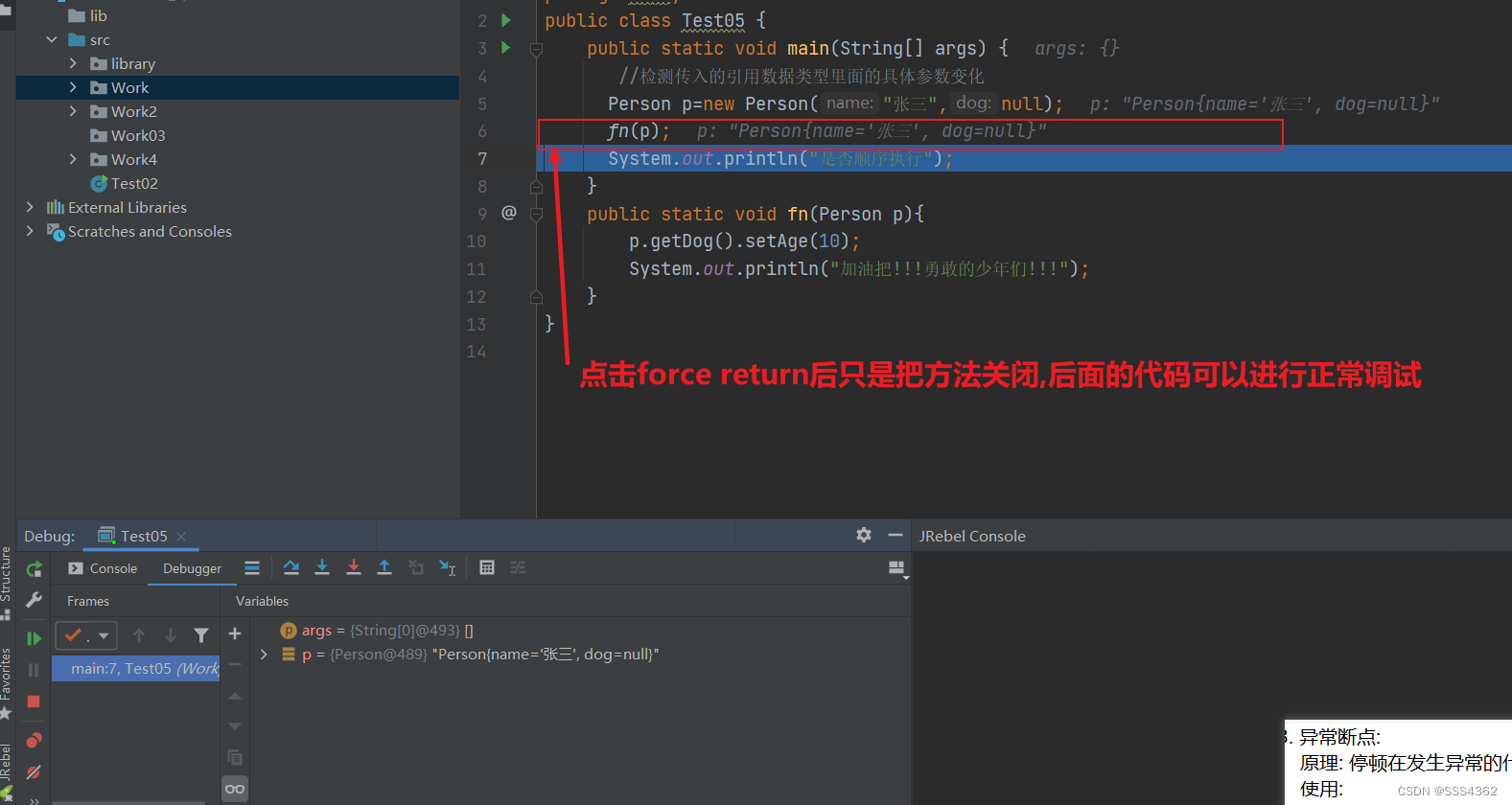Step out of current method

[x=384, y=567]
